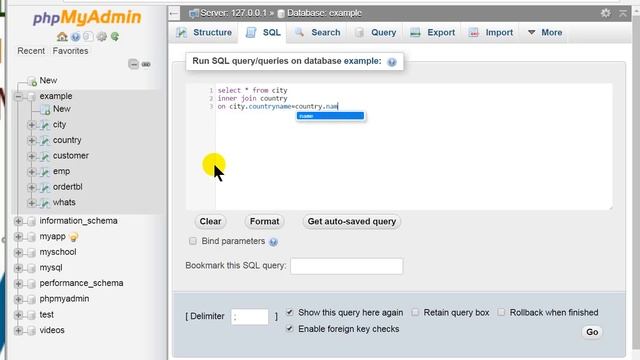Image resolution: width=640 pixels, height=360 pixels.
Task: Enable the Retain query box option
Action: coord(415,313)
